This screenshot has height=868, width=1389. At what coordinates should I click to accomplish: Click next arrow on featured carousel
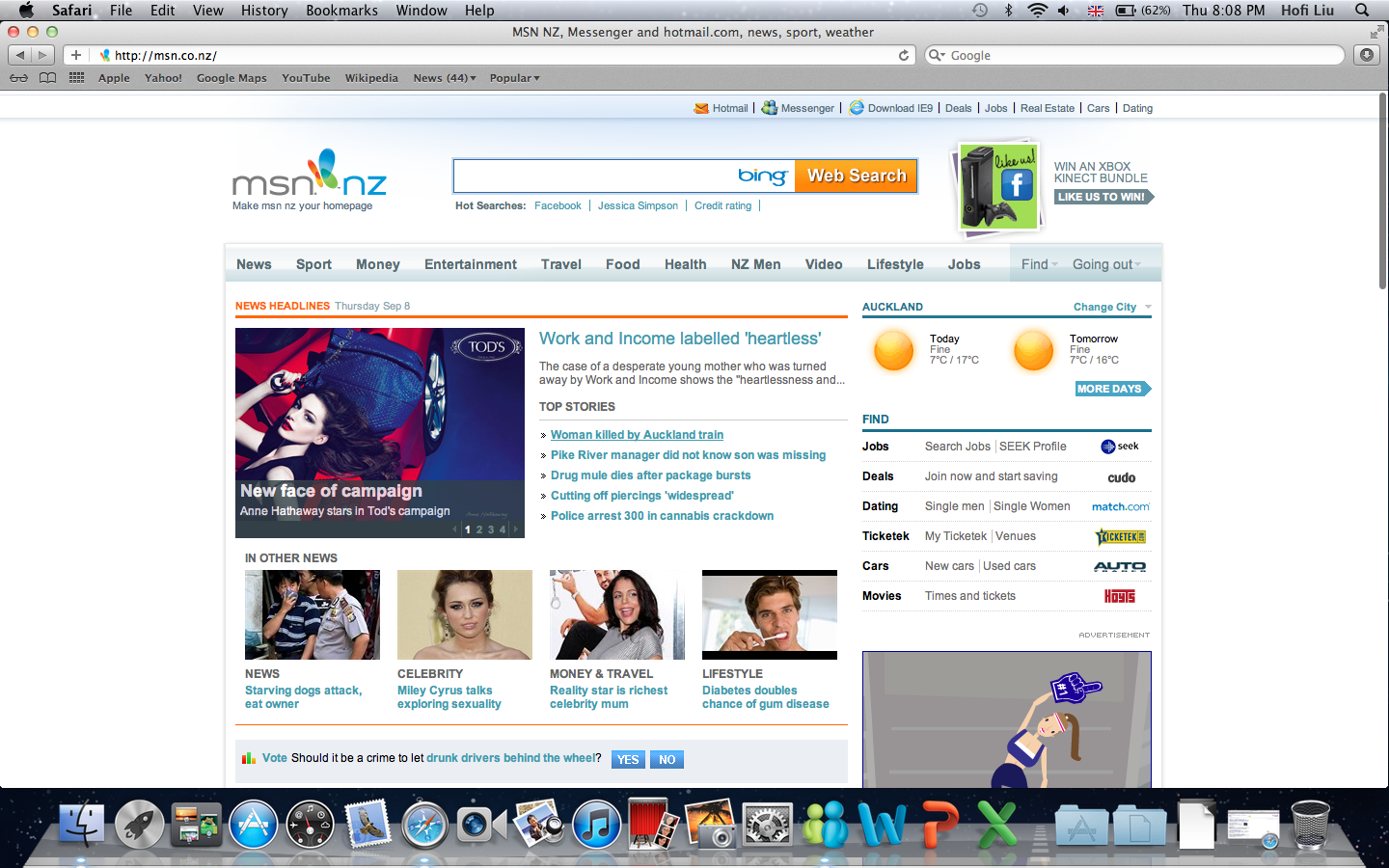[x=516, y=529]
